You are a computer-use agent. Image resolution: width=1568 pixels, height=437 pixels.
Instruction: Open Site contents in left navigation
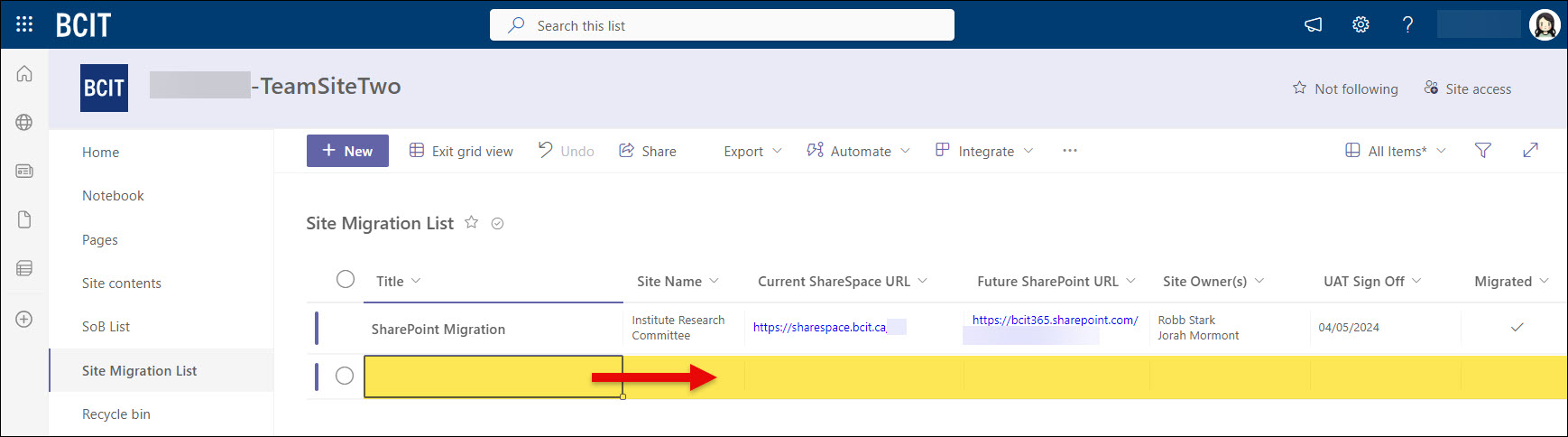(x=121, y=283)
